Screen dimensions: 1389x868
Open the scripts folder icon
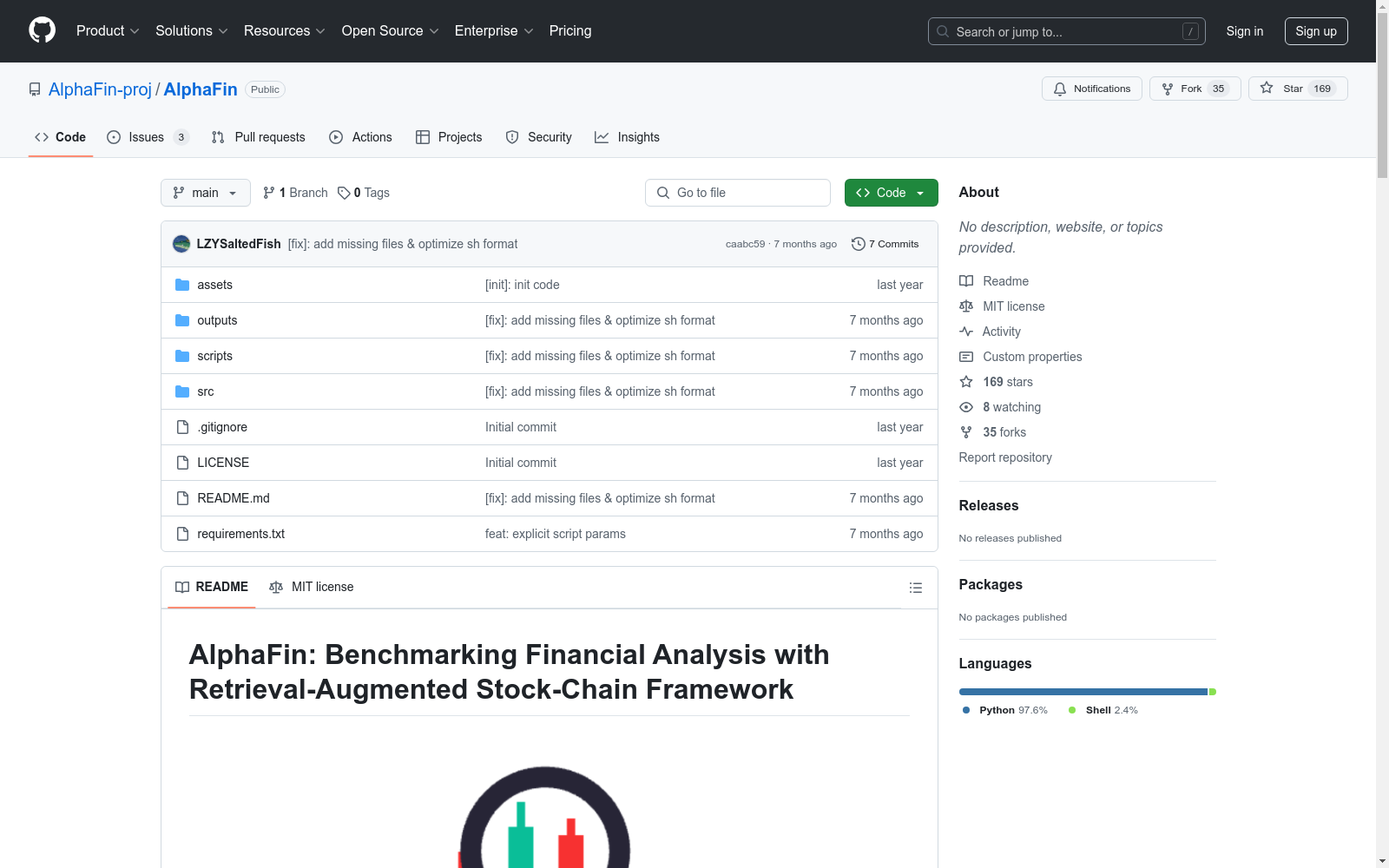pos(182,356)
